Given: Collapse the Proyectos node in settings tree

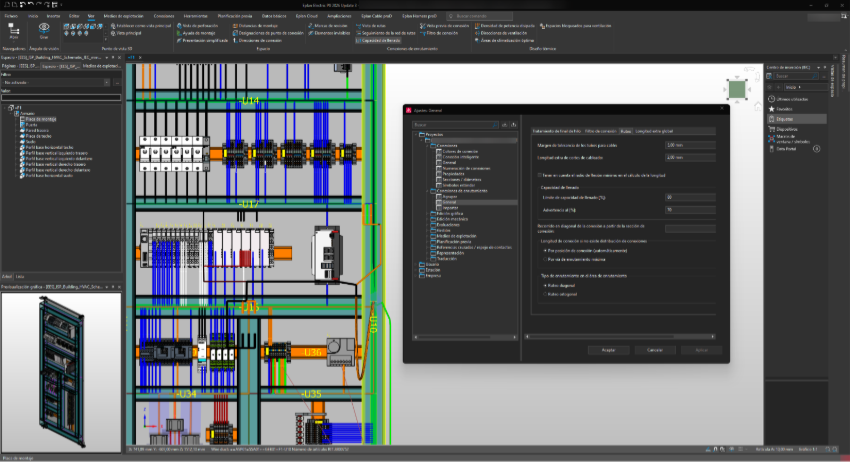Looking at the screenshot, I should tap(416, 134).
